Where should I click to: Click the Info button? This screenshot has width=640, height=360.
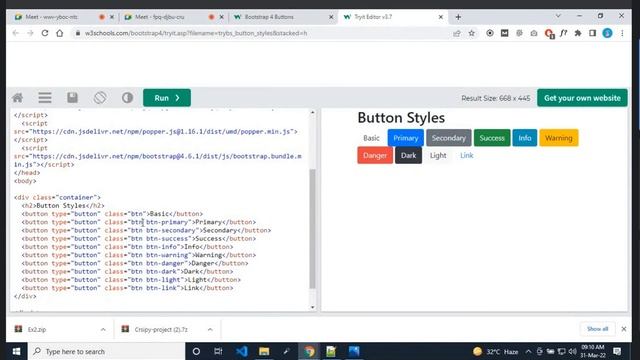click(x=524, y=138)
